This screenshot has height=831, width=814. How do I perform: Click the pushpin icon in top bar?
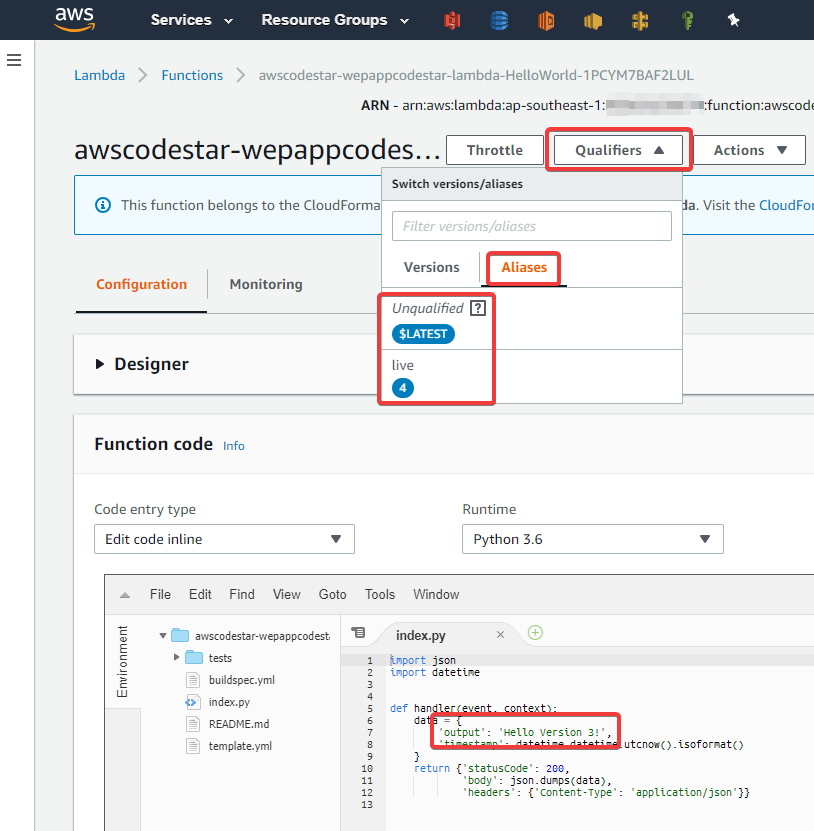[x=733, y=21]
